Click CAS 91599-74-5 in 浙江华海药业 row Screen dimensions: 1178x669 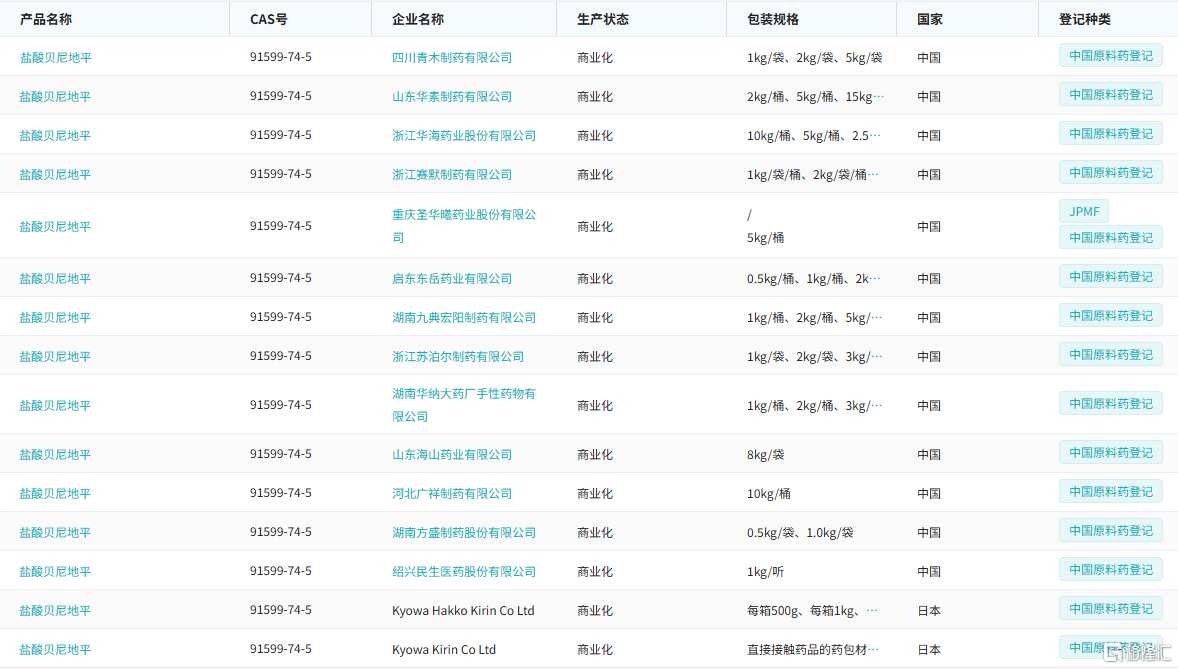tap(281, 135)
